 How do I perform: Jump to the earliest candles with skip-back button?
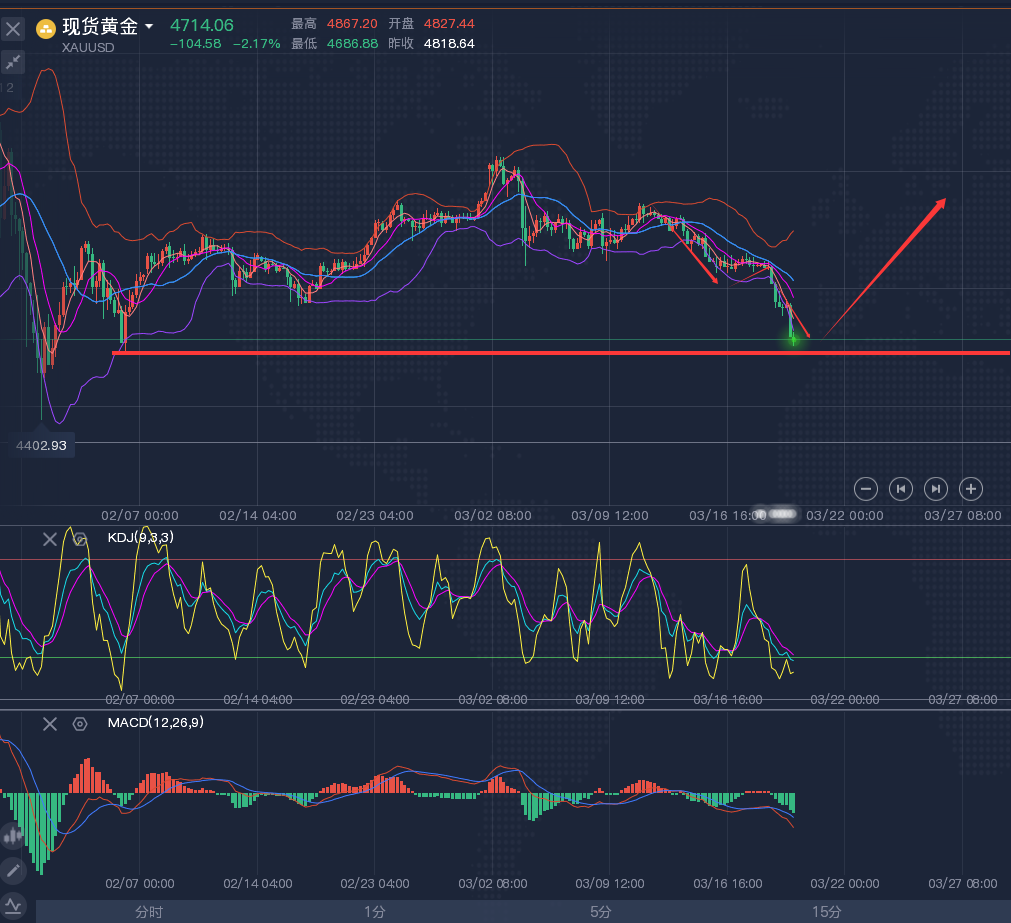pos(901,488)
